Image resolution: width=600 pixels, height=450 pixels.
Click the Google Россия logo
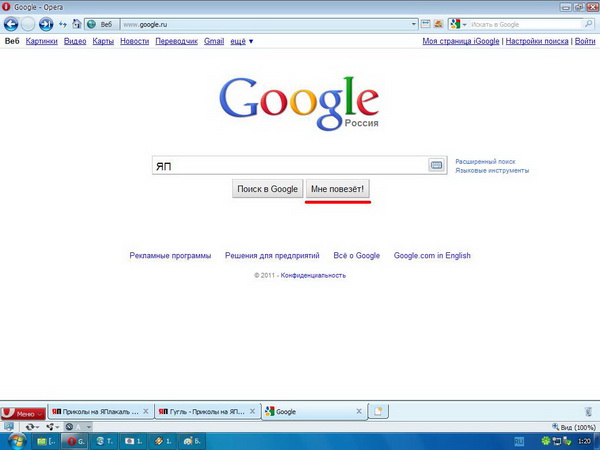click(299, 103)
